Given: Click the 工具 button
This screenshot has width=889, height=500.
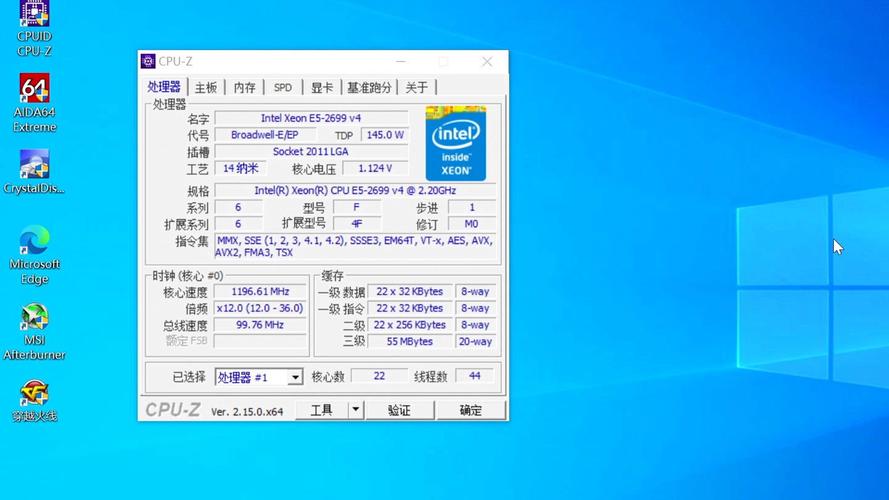Looking at the screenshot, I should click(321, 409).
